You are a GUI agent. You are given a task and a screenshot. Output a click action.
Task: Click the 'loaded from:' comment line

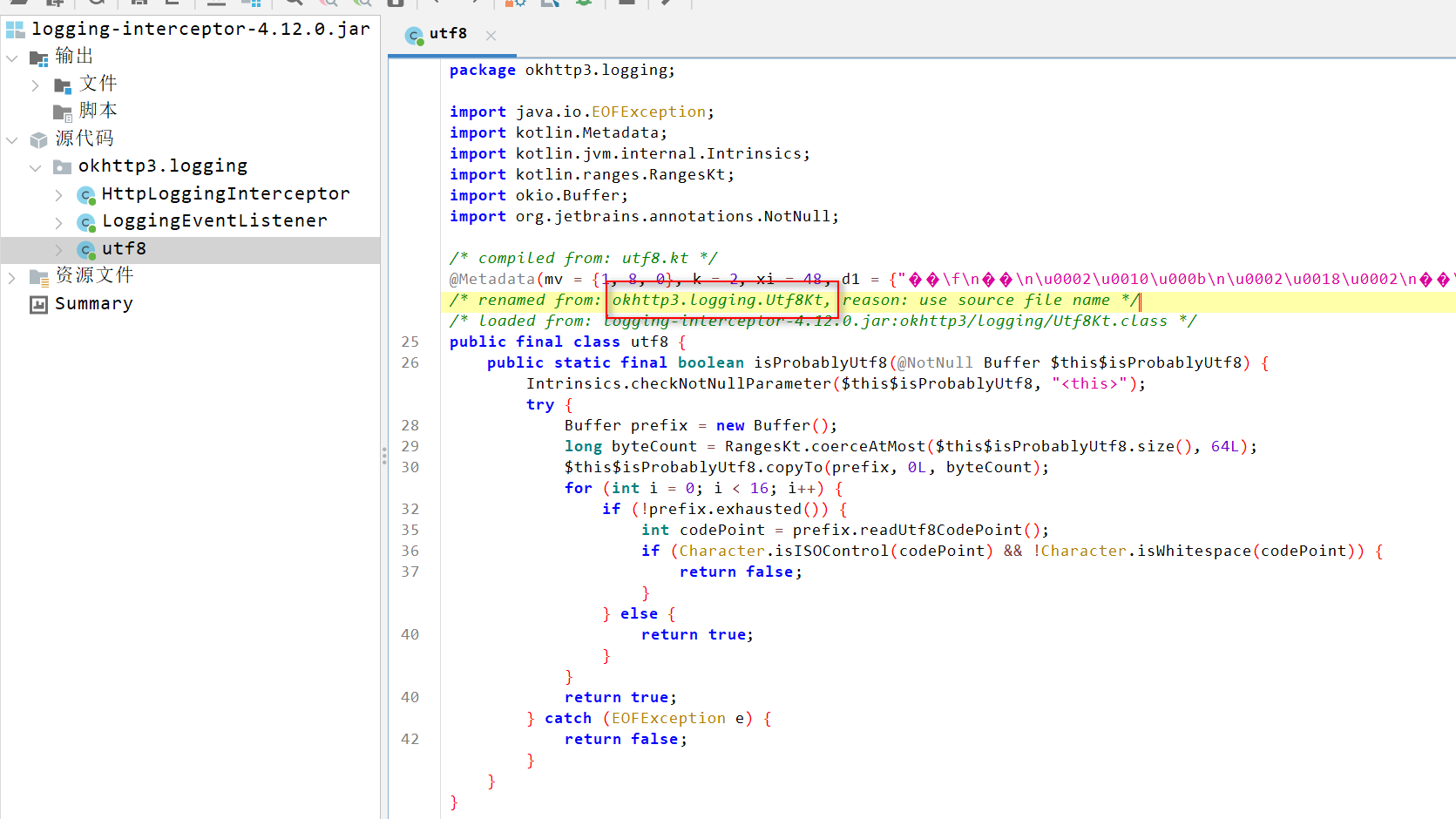pyautogui.click(x=823, y=321)
